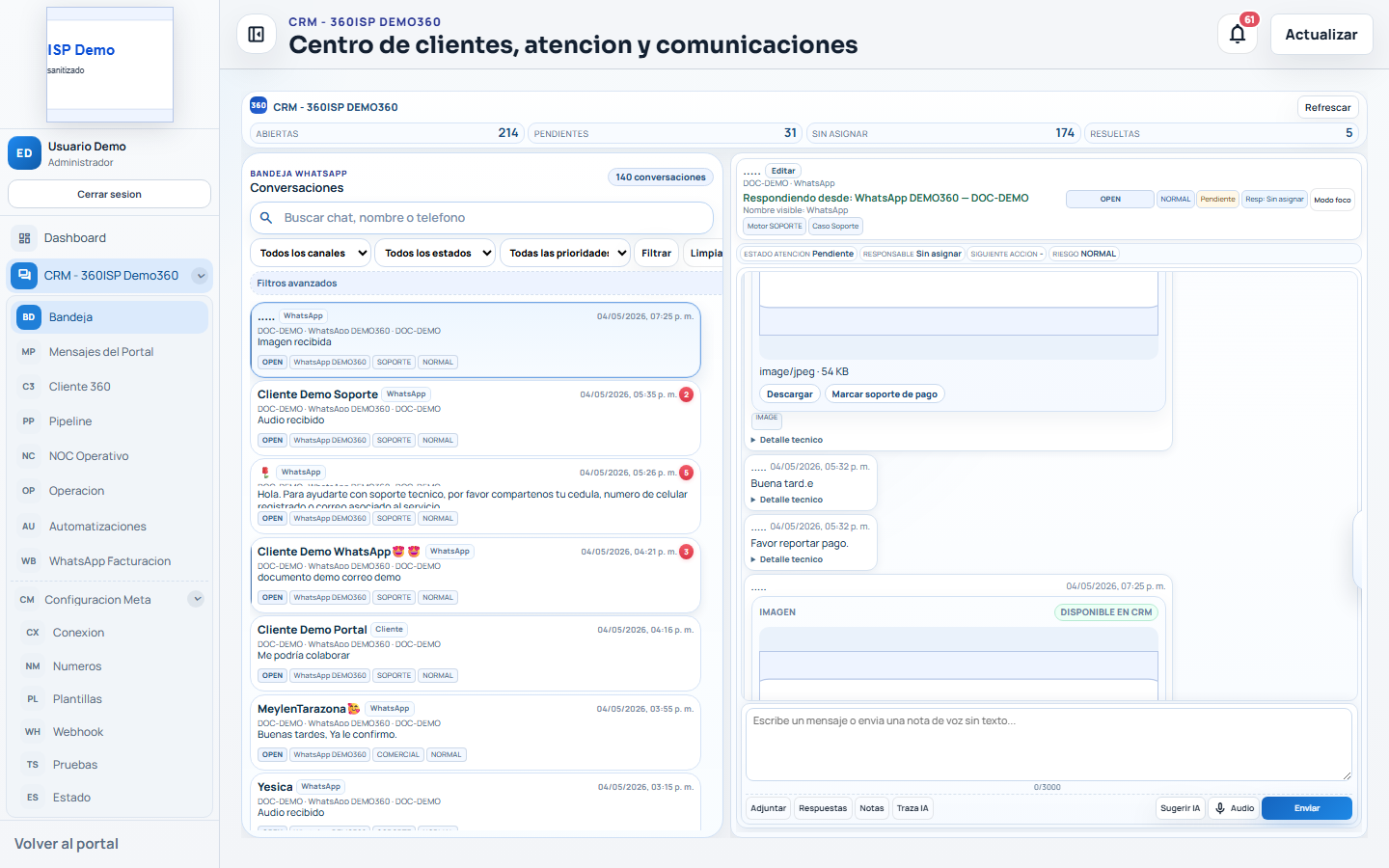Click the WB WhatsApp Facturacion badge

point(29,561)
